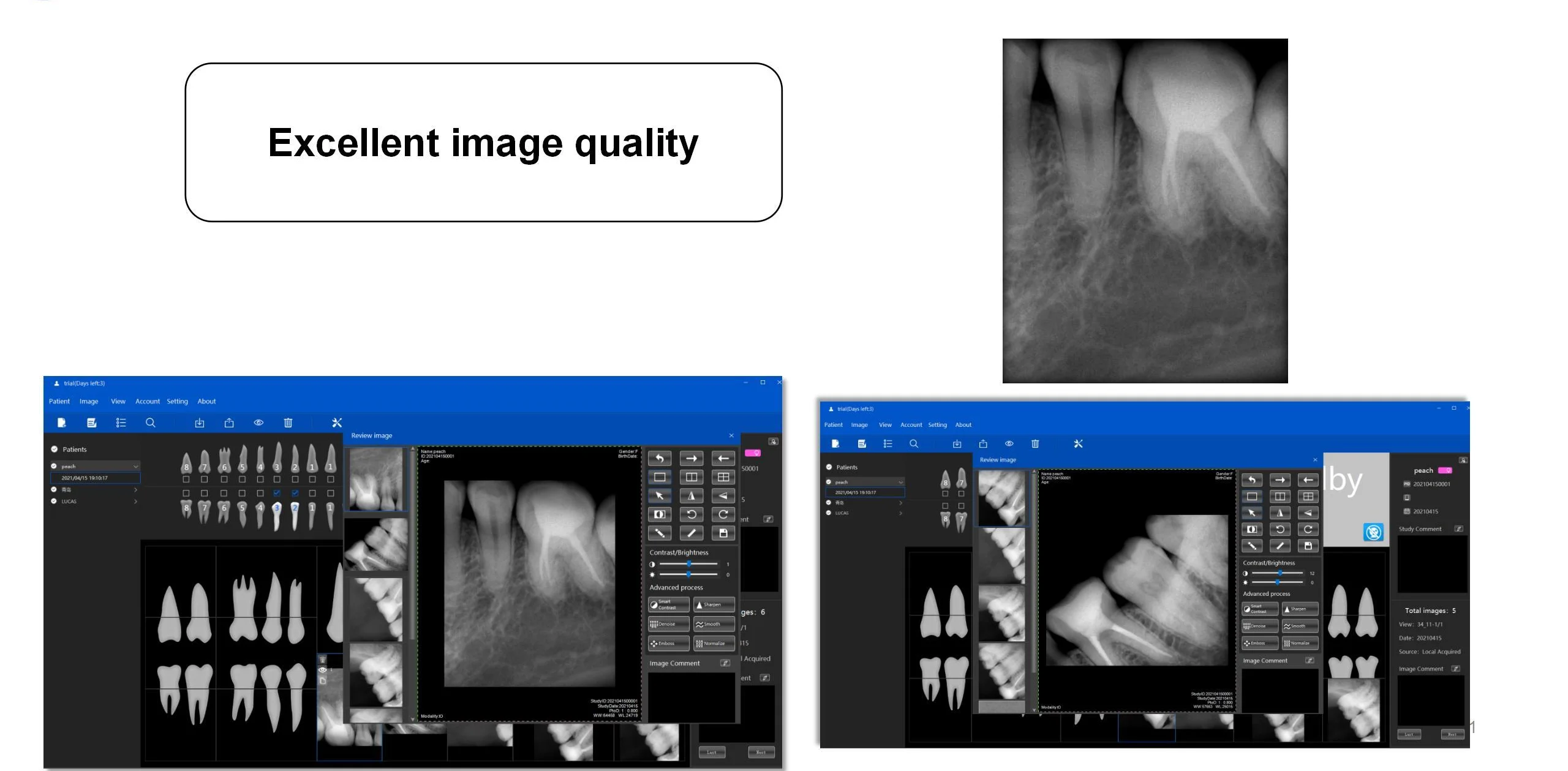Toggle the eye visibility icon in the left window toolbar
Viewport: 1568px width, 771px height.
pyautogui.click(x=258, y=423)
